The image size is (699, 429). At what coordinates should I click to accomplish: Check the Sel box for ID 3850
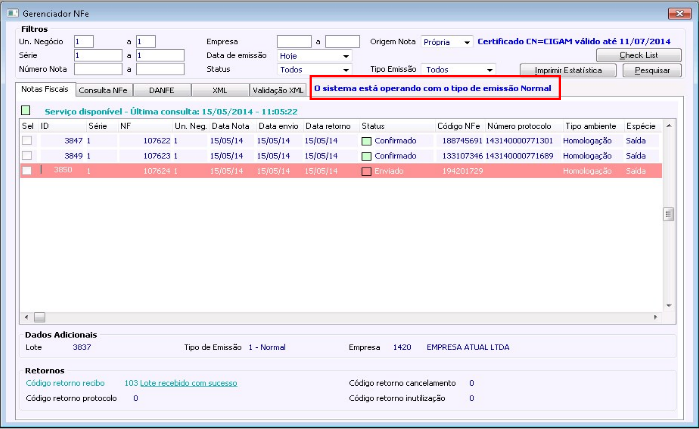coord(27,171)
